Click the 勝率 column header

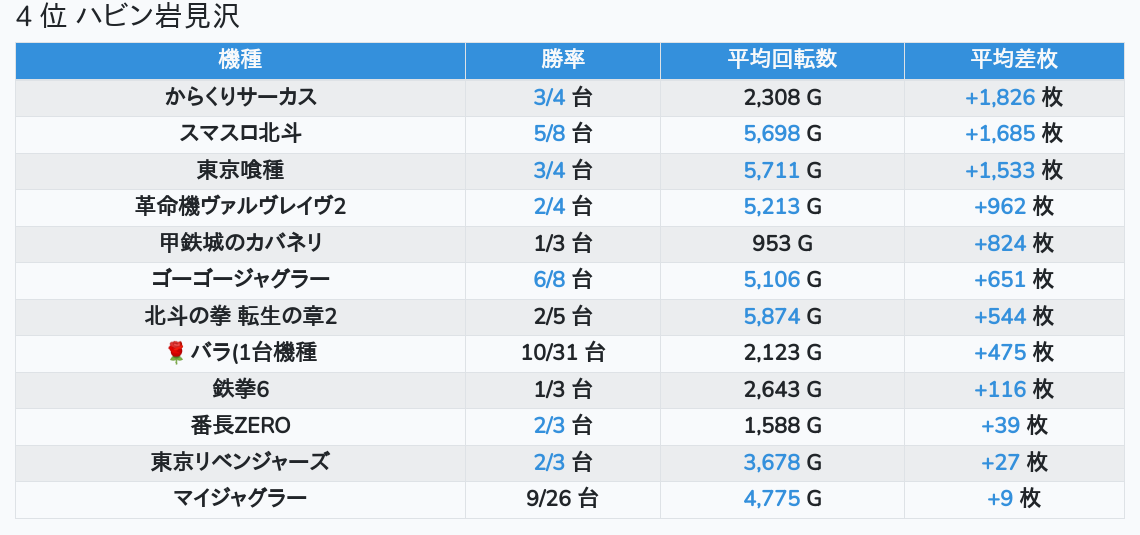(562, 60)
